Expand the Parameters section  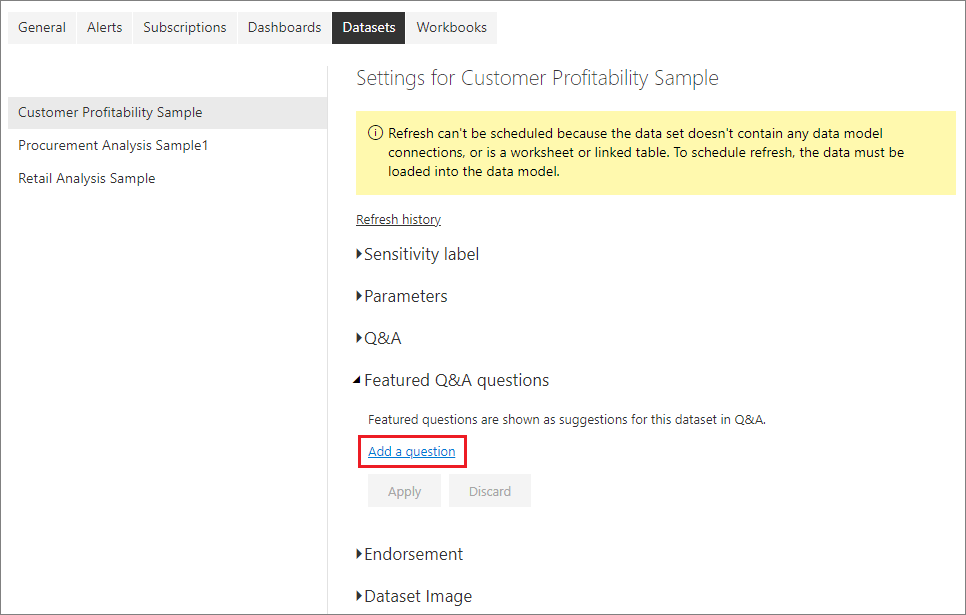(403, 296)
